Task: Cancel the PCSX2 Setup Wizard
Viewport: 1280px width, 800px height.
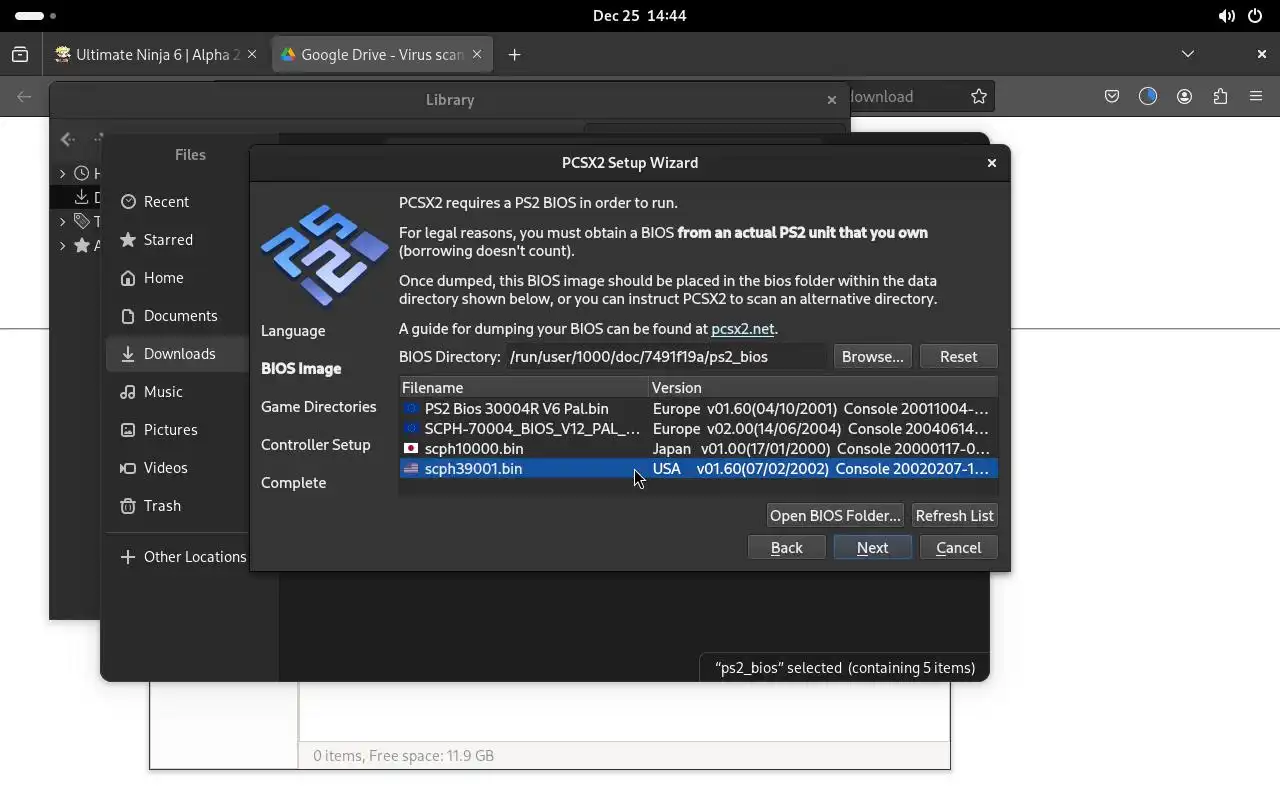Action: point(958,547)
